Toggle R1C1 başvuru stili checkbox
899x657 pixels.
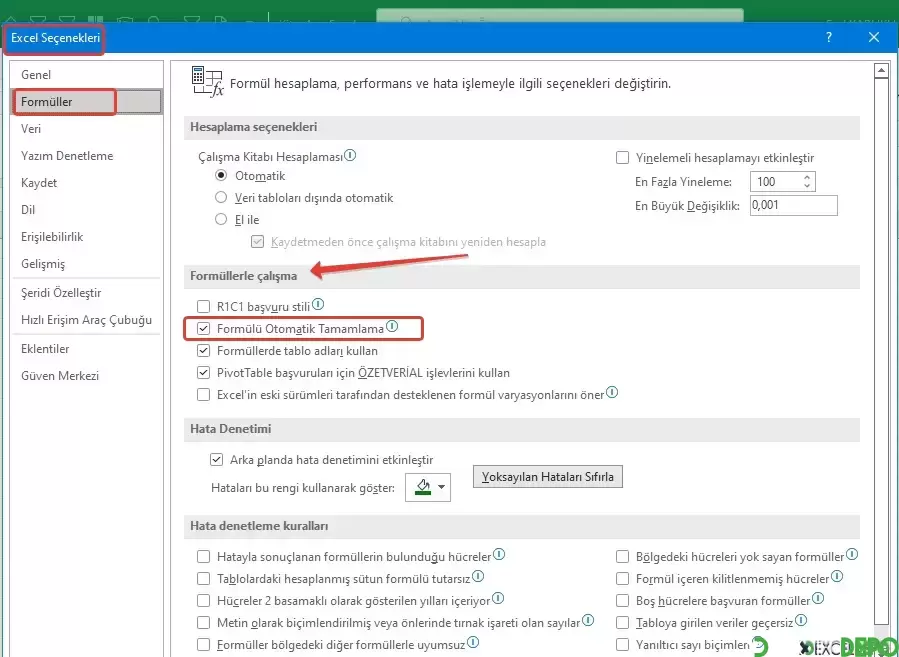204,307
